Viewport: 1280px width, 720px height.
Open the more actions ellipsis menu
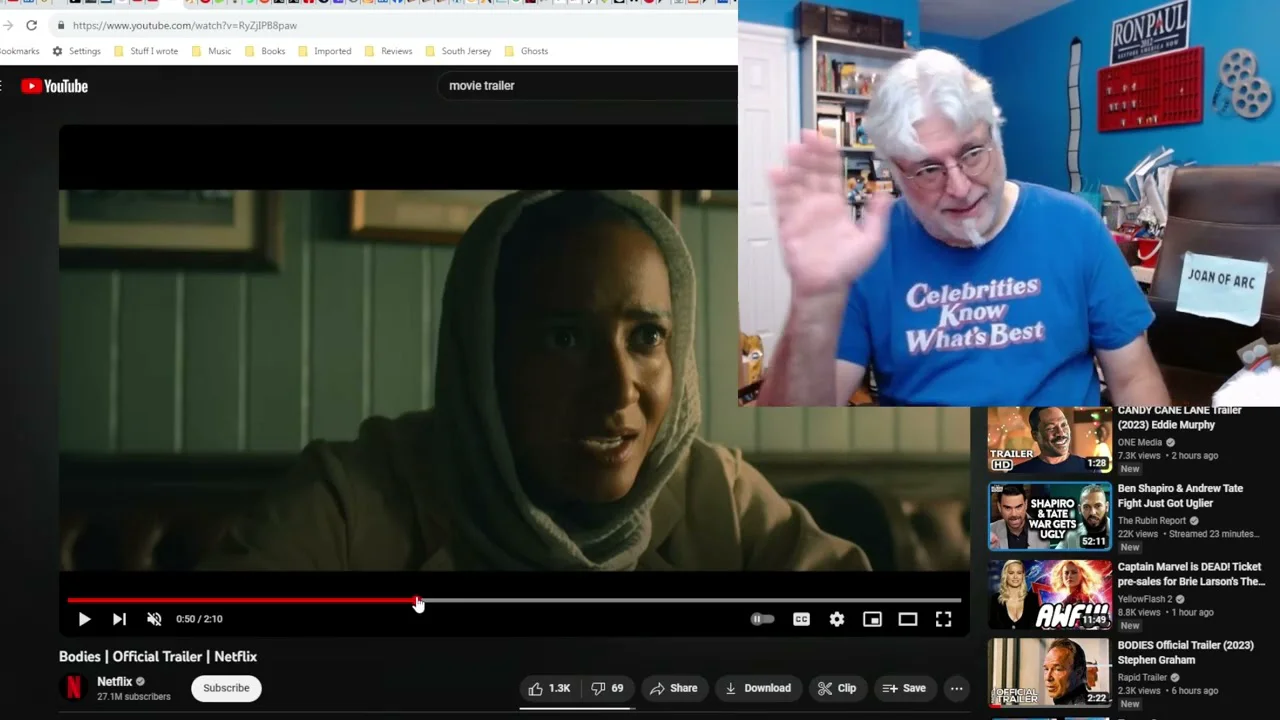[x=956, y=688]
